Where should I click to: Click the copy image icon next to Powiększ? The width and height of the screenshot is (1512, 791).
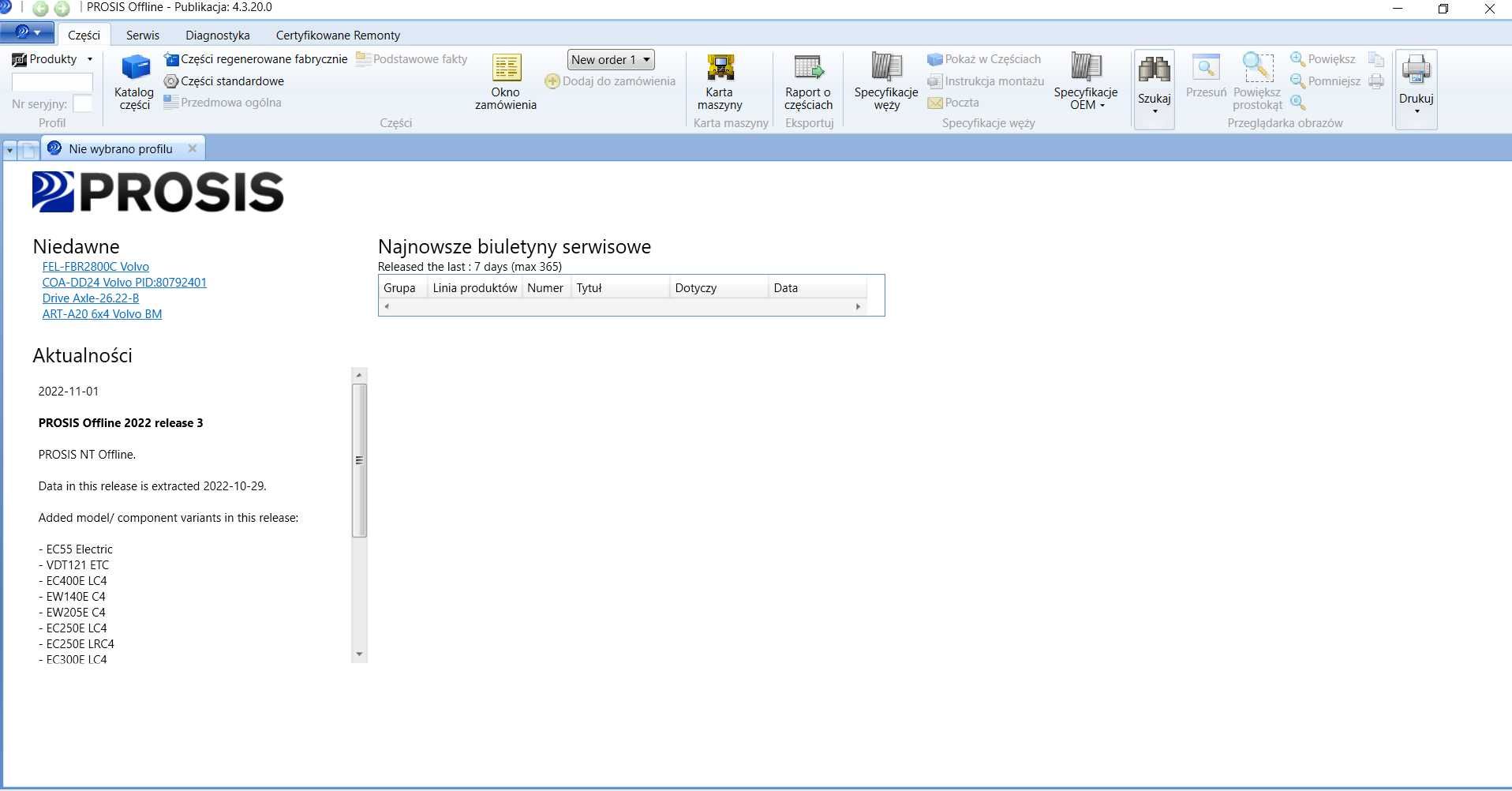[1376, 59]
